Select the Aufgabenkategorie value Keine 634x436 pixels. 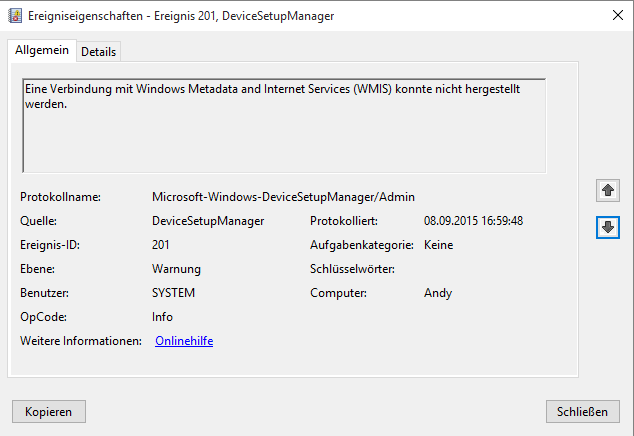pyautogui.click(x=438, y=245)
